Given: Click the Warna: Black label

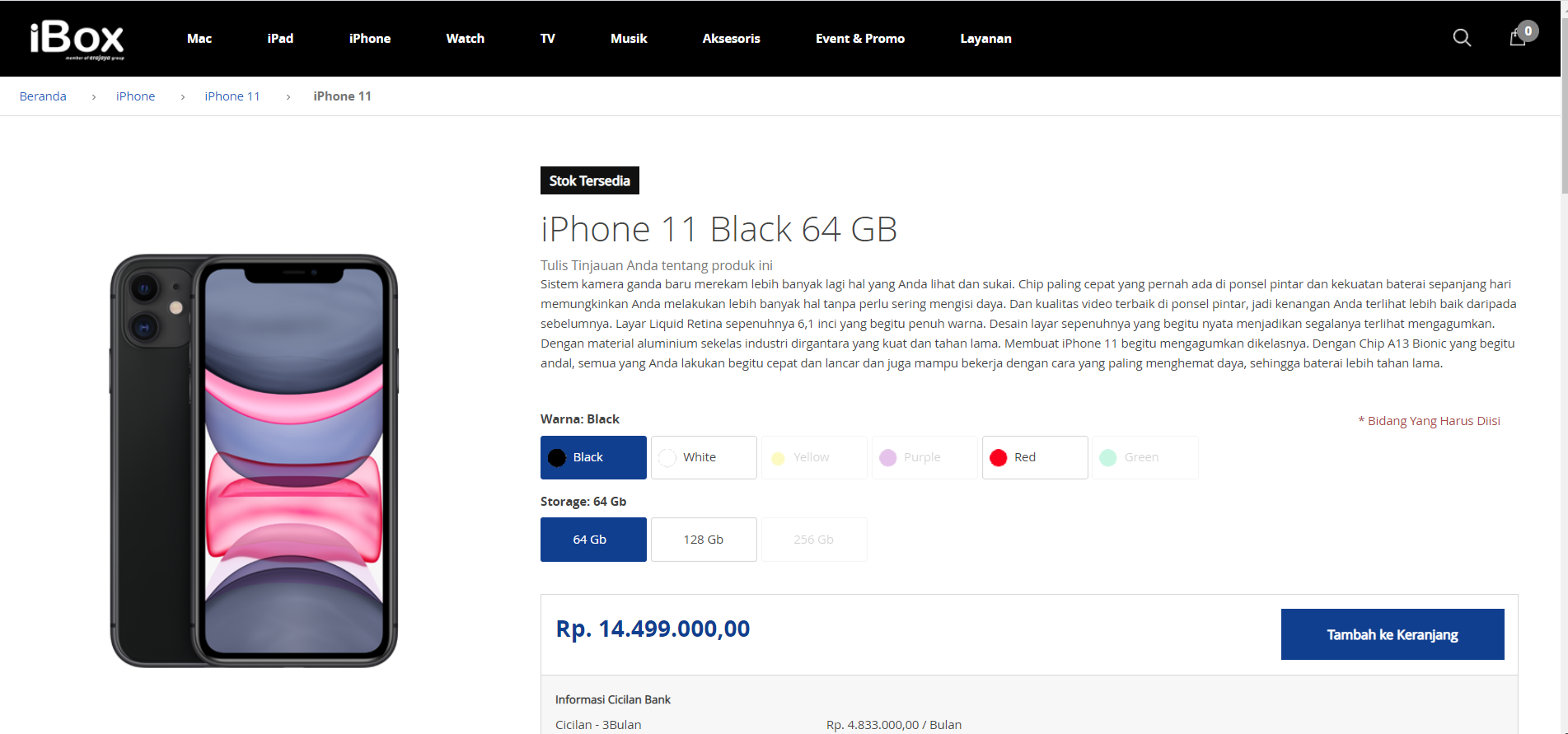Looking at the screenshot, I should 580,419.
